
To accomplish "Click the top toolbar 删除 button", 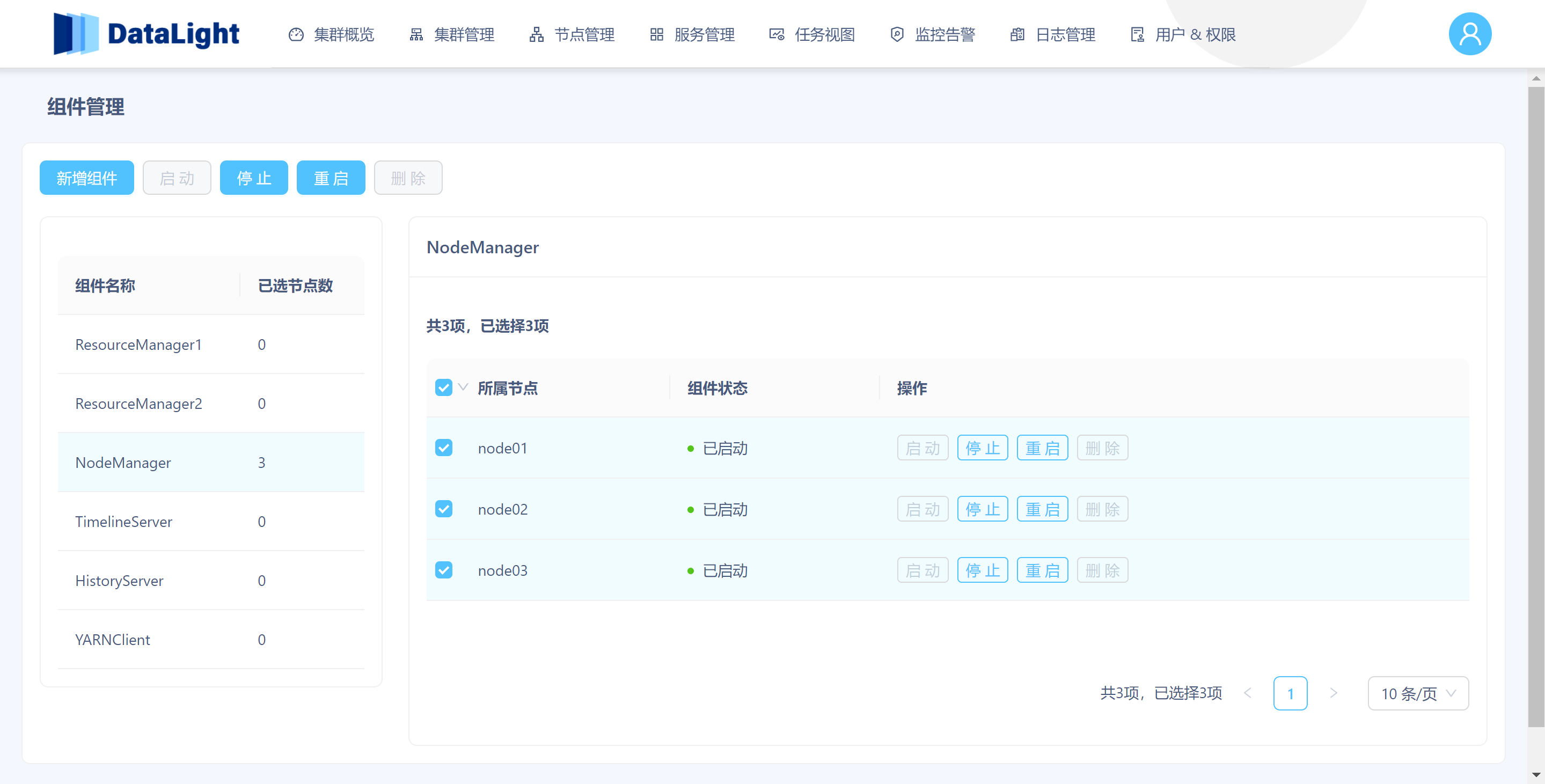I will [x=408, y=178].
